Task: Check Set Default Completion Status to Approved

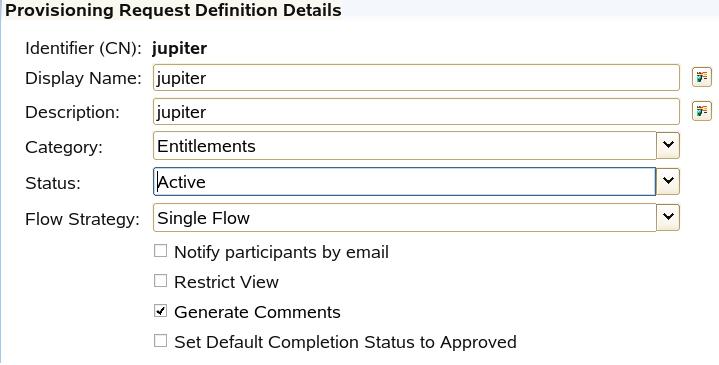Action: [x=160, y=341]
